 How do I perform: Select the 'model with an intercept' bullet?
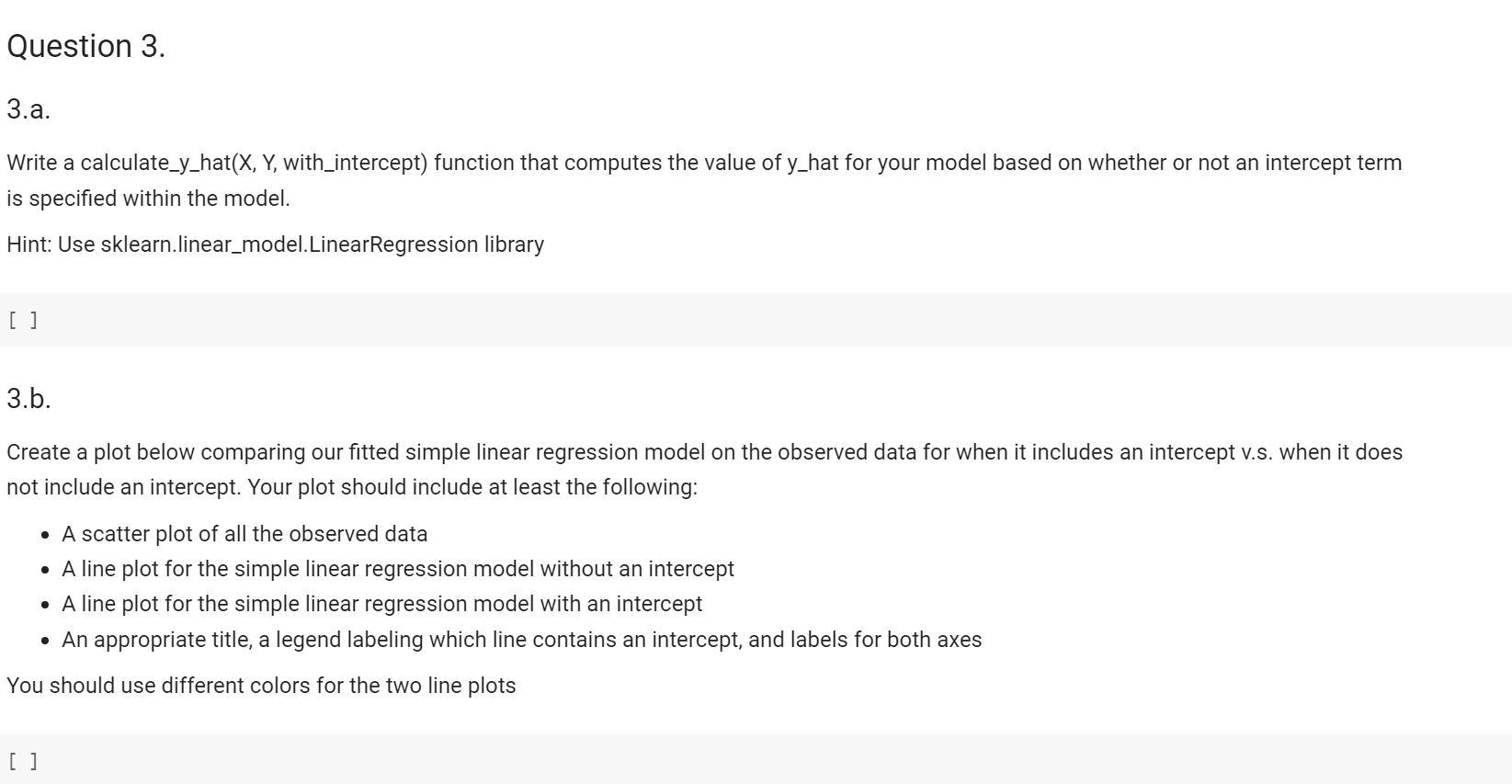381,604
